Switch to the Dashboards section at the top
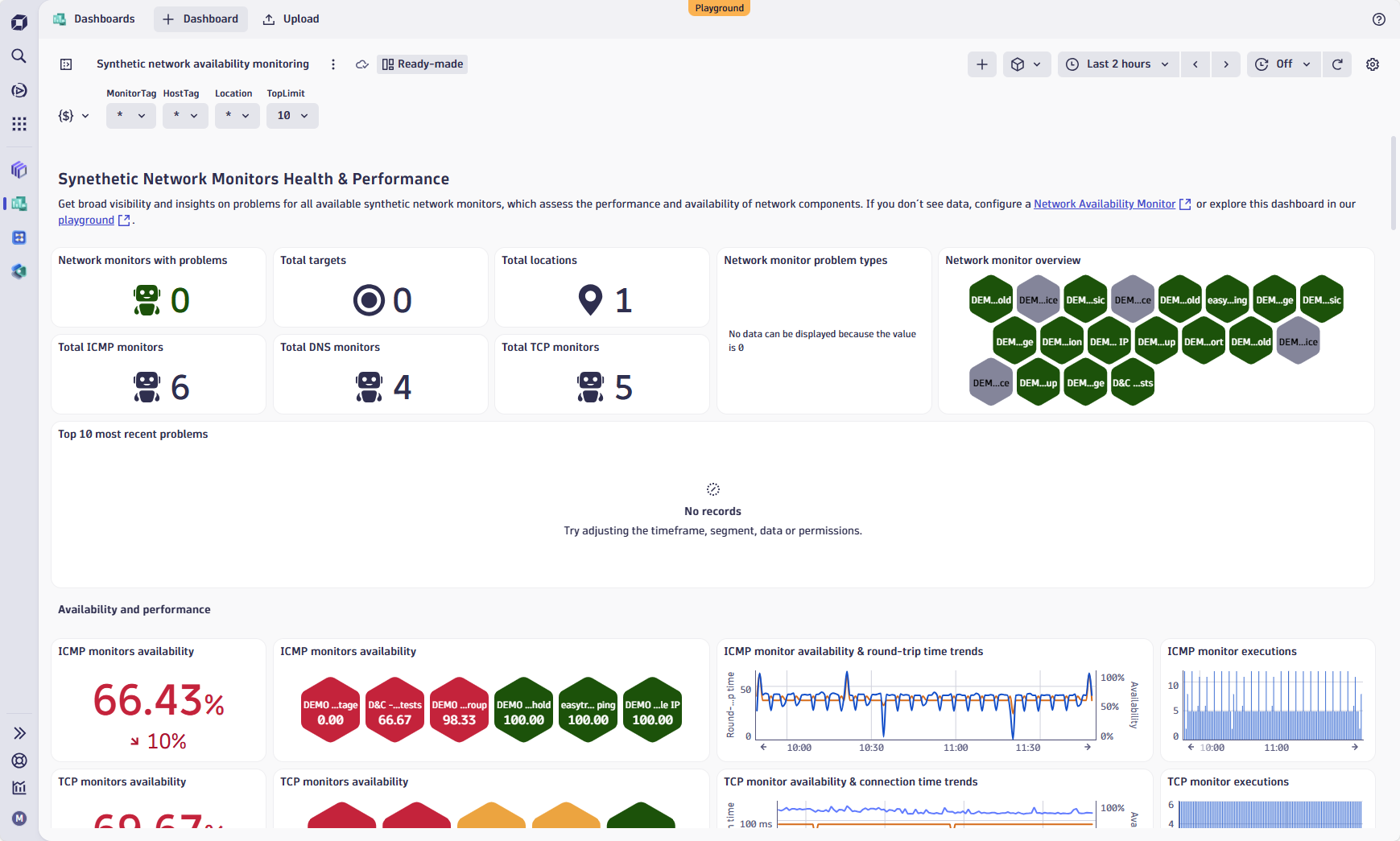This screenshot has height=841, width=1400. pyautogui.click(x=94, y=19)
